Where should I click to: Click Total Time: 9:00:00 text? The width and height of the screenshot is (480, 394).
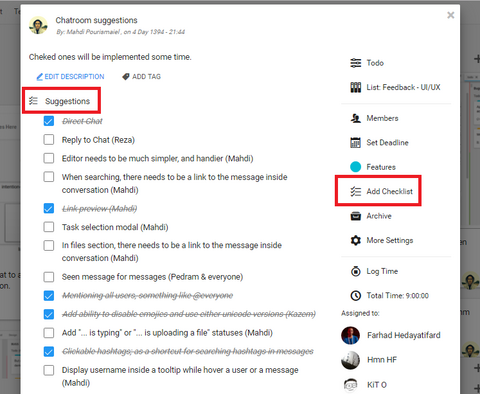(x=397, y=296)
